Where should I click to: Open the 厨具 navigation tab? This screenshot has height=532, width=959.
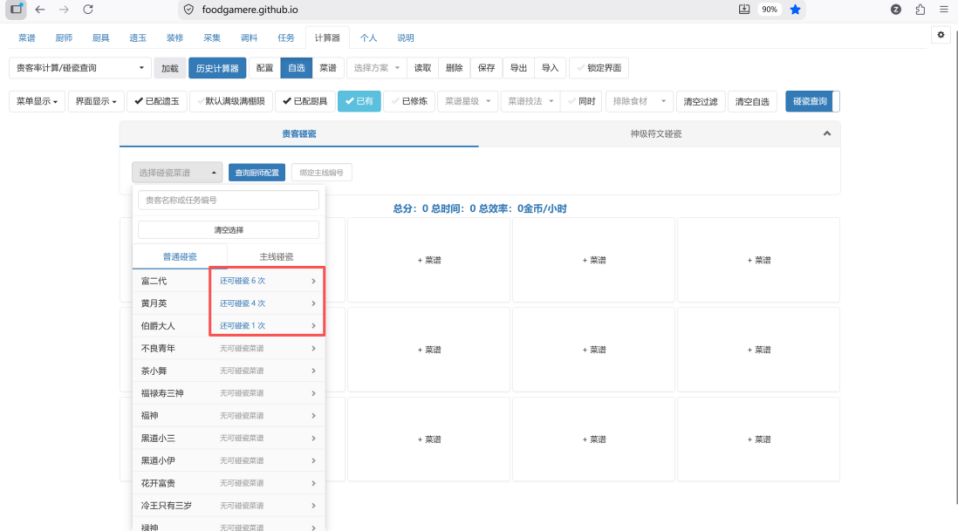tap(101, 38)
